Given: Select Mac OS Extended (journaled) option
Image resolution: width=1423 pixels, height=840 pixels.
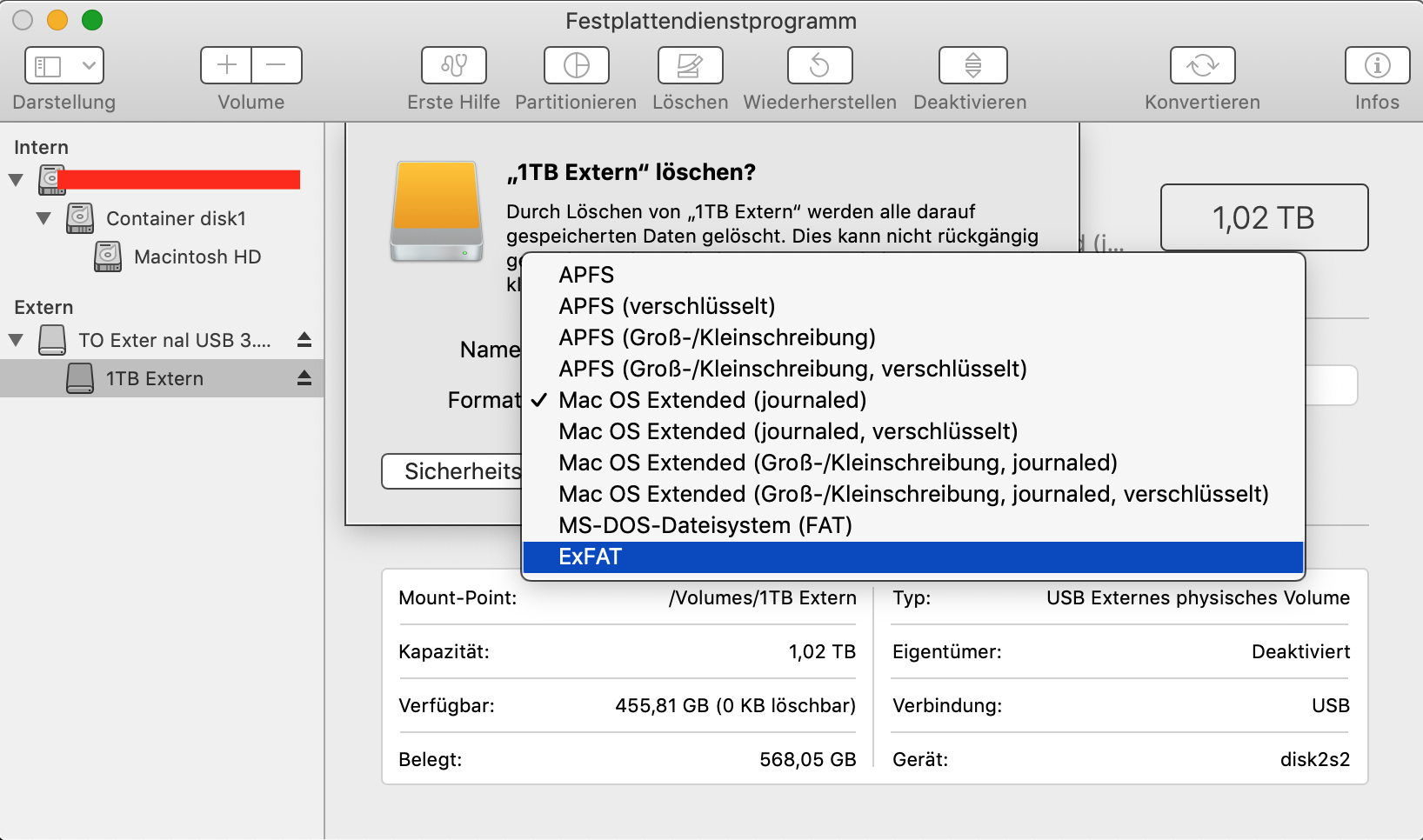Looking at the screenshot, I should point(712,400).
